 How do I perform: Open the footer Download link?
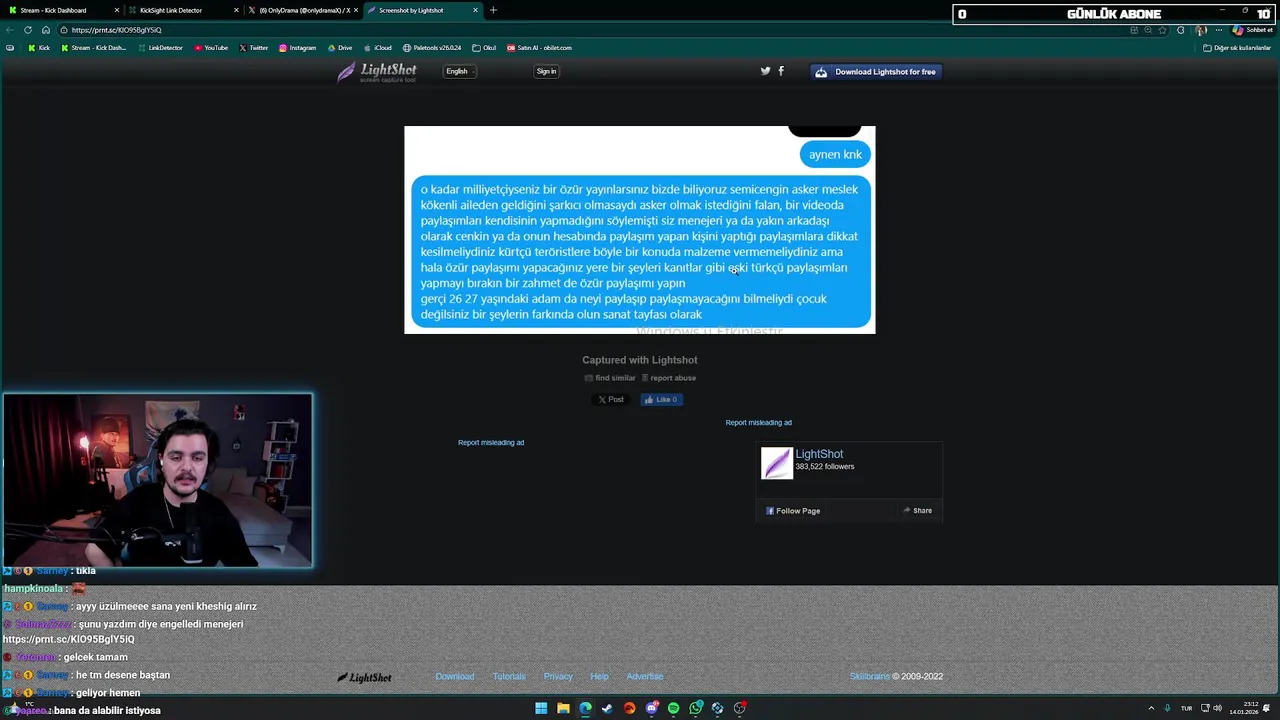(x=455, y=677)
